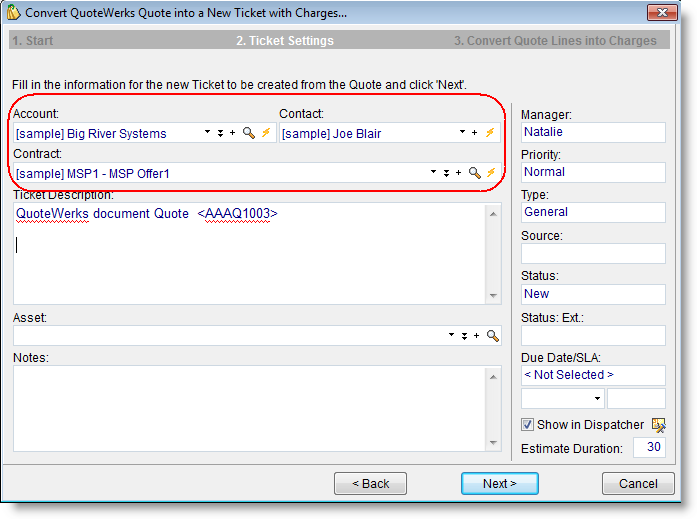Click the Next button
The image size is (697, 519).
tap(499, 483)
